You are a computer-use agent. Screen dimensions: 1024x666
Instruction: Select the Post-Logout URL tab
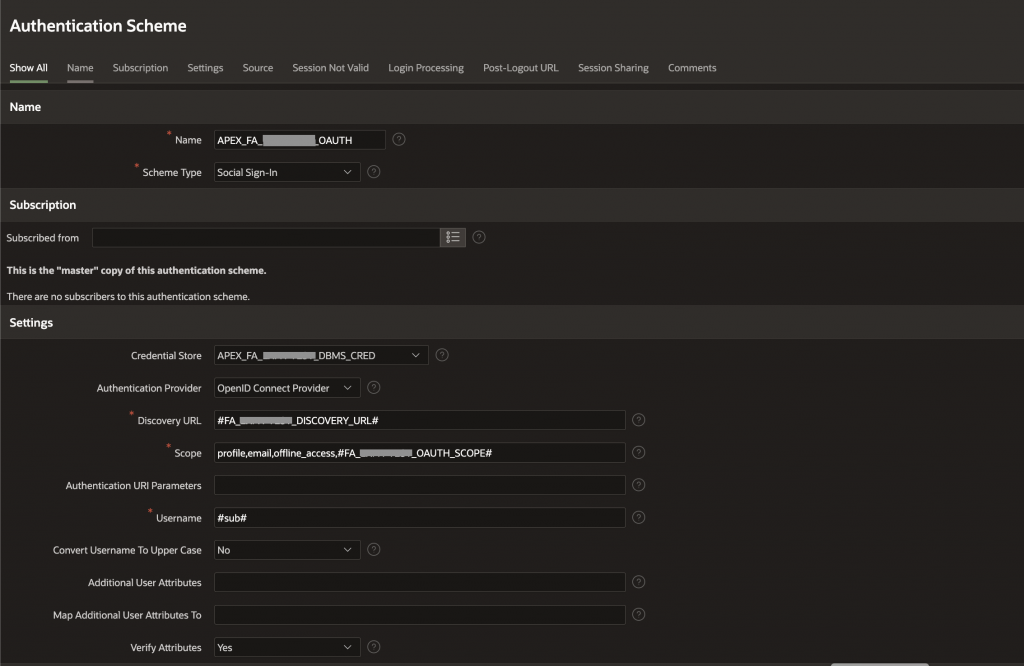[520, 68]
